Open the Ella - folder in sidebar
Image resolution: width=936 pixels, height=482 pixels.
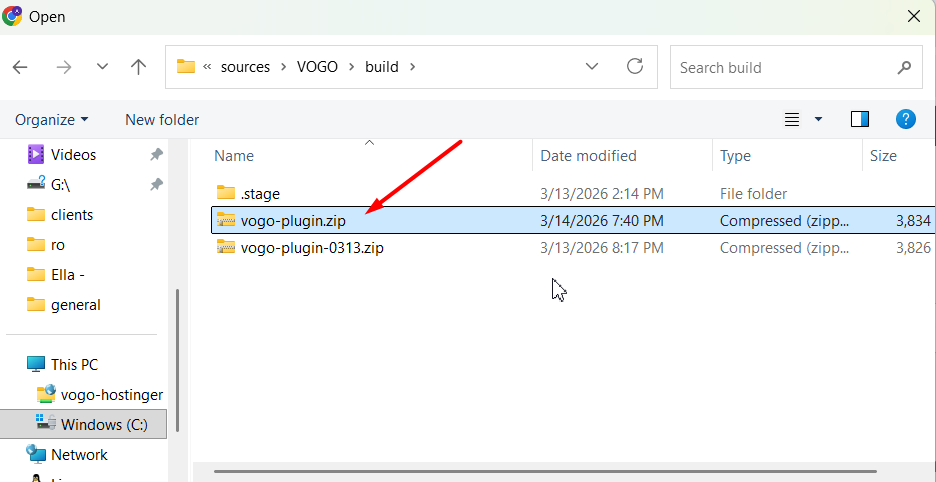67,275
